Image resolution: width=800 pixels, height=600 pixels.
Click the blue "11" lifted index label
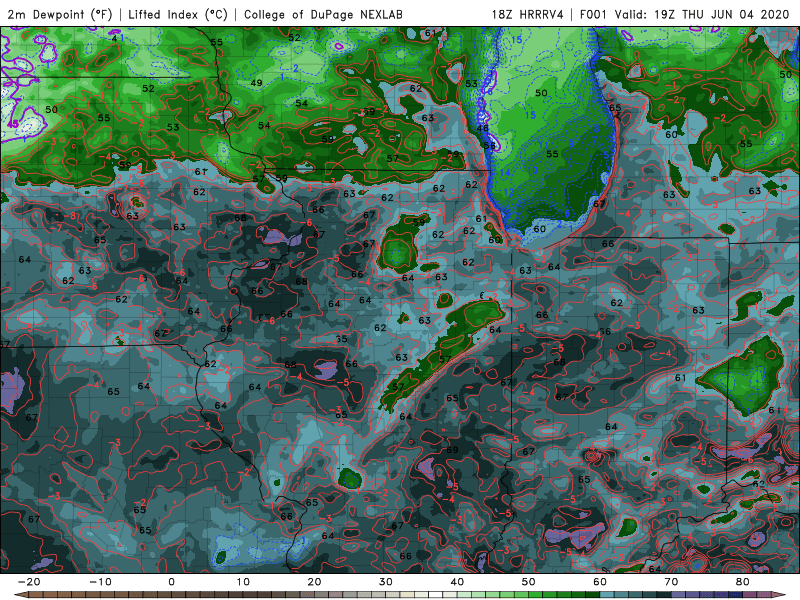point(543,145)
